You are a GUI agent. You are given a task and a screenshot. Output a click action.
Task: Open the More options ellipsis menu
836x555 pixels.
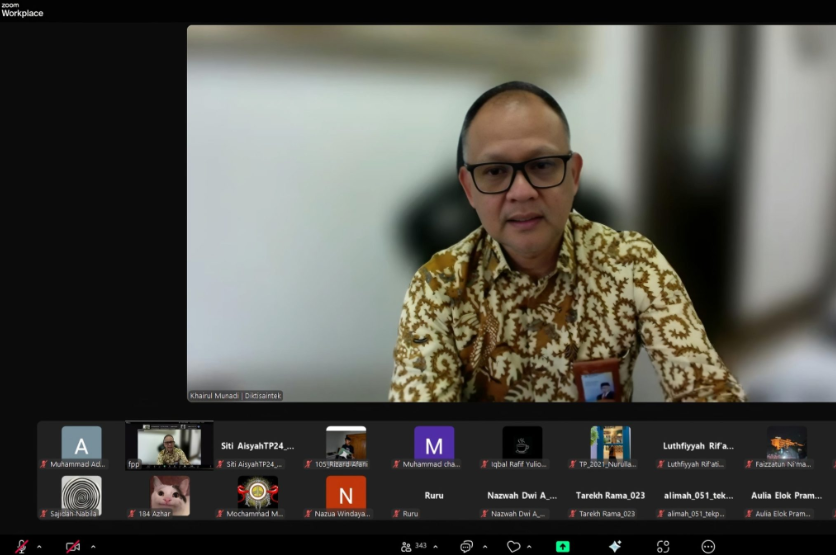[708, 546]
